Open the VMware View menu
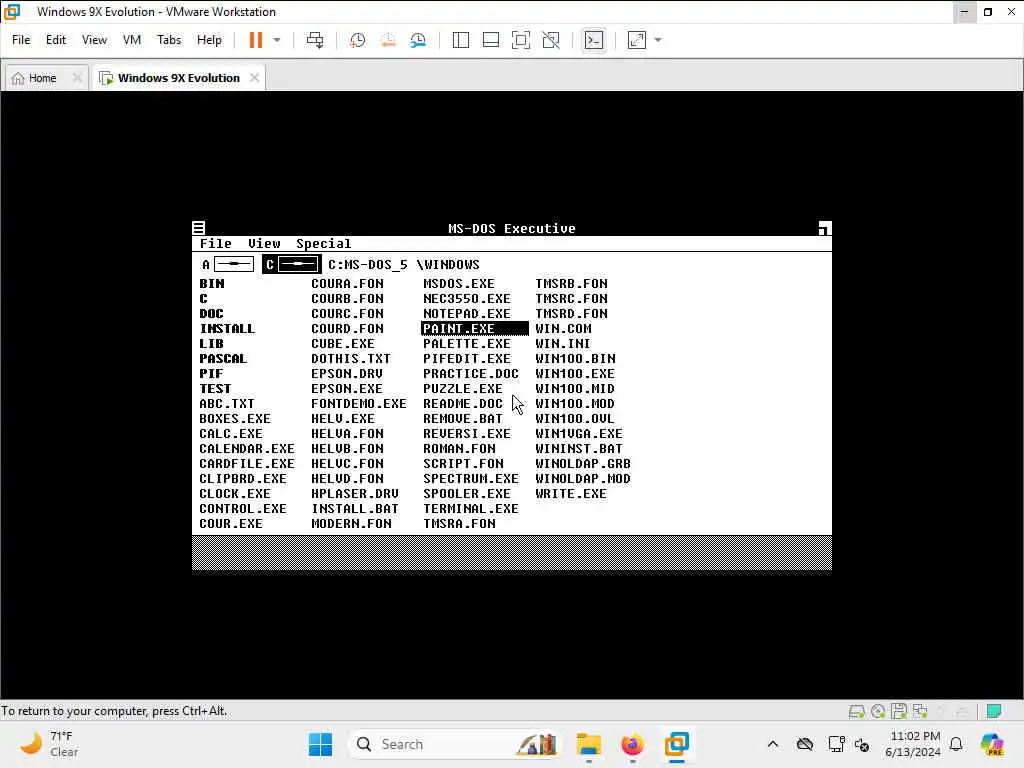Screen dimensions: 1024x768 pos(94,40)
